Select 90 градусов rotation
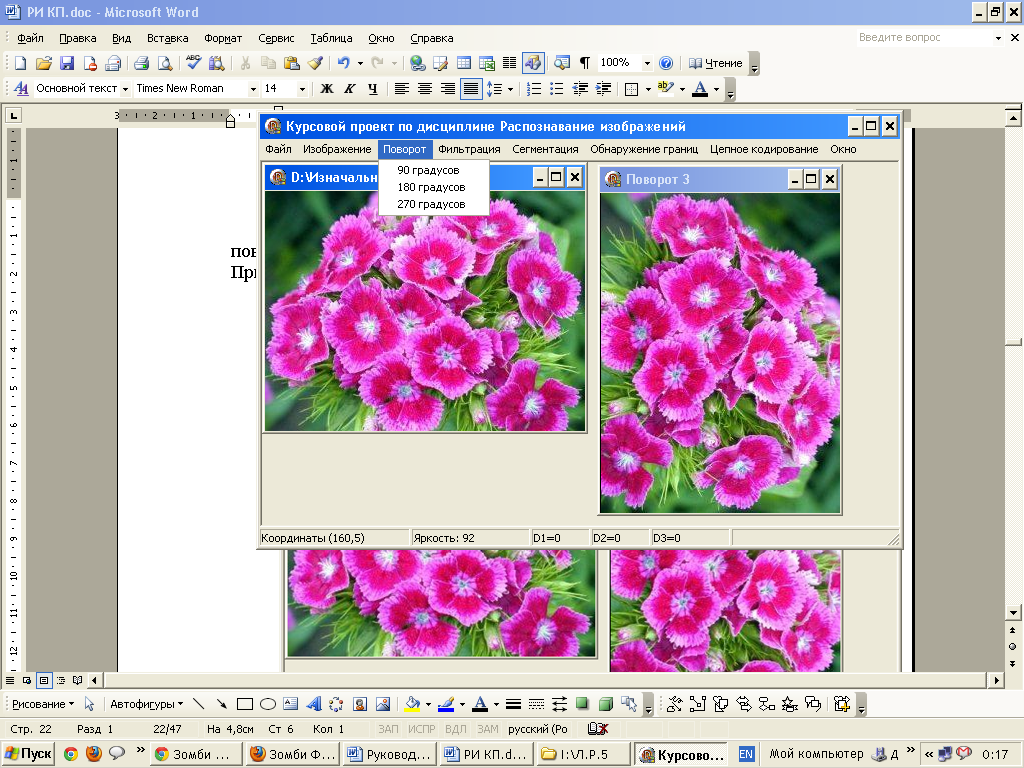 point(434,170)
